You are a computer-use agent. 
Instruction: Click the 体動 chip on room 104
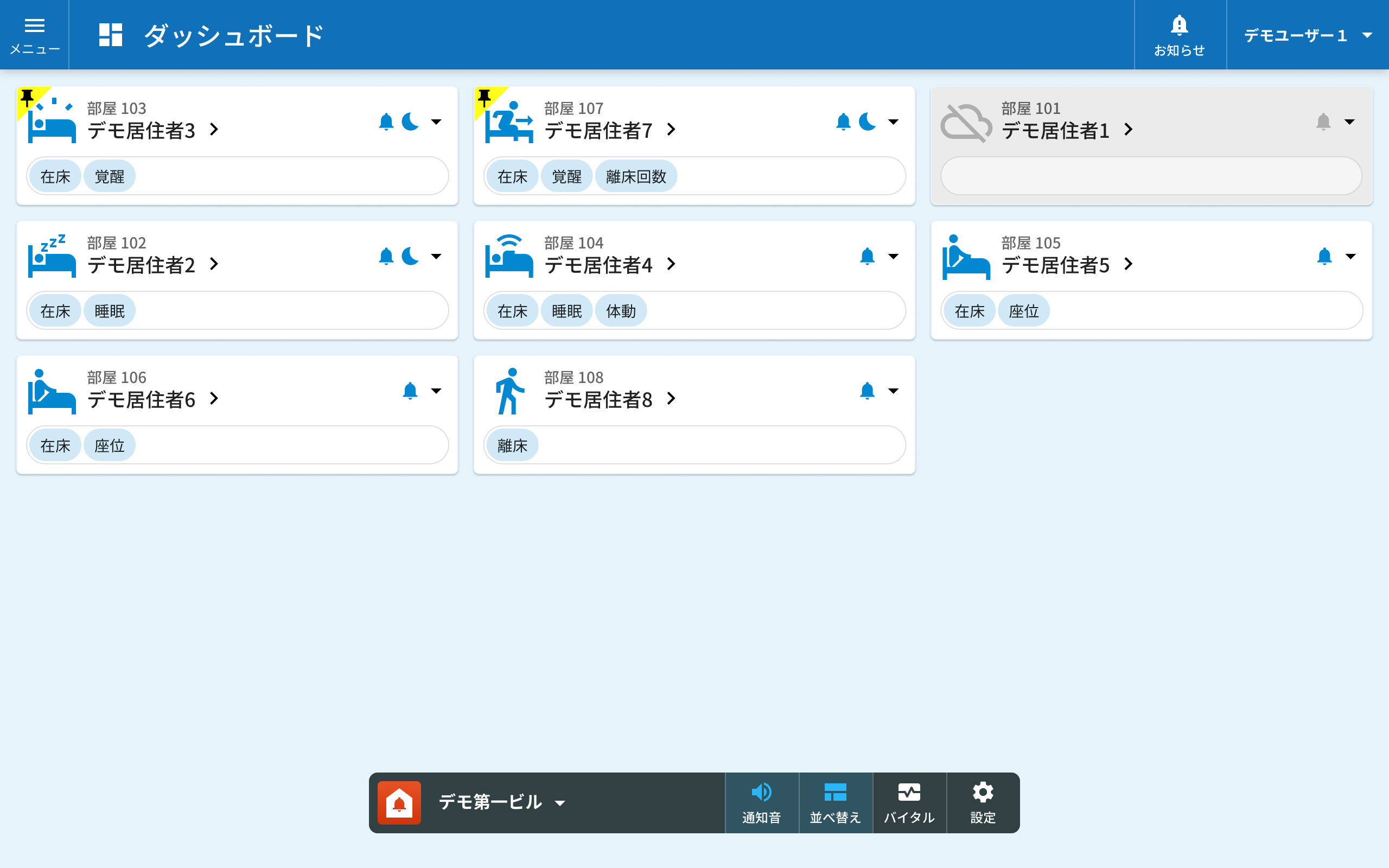click(x=621, y=311)
